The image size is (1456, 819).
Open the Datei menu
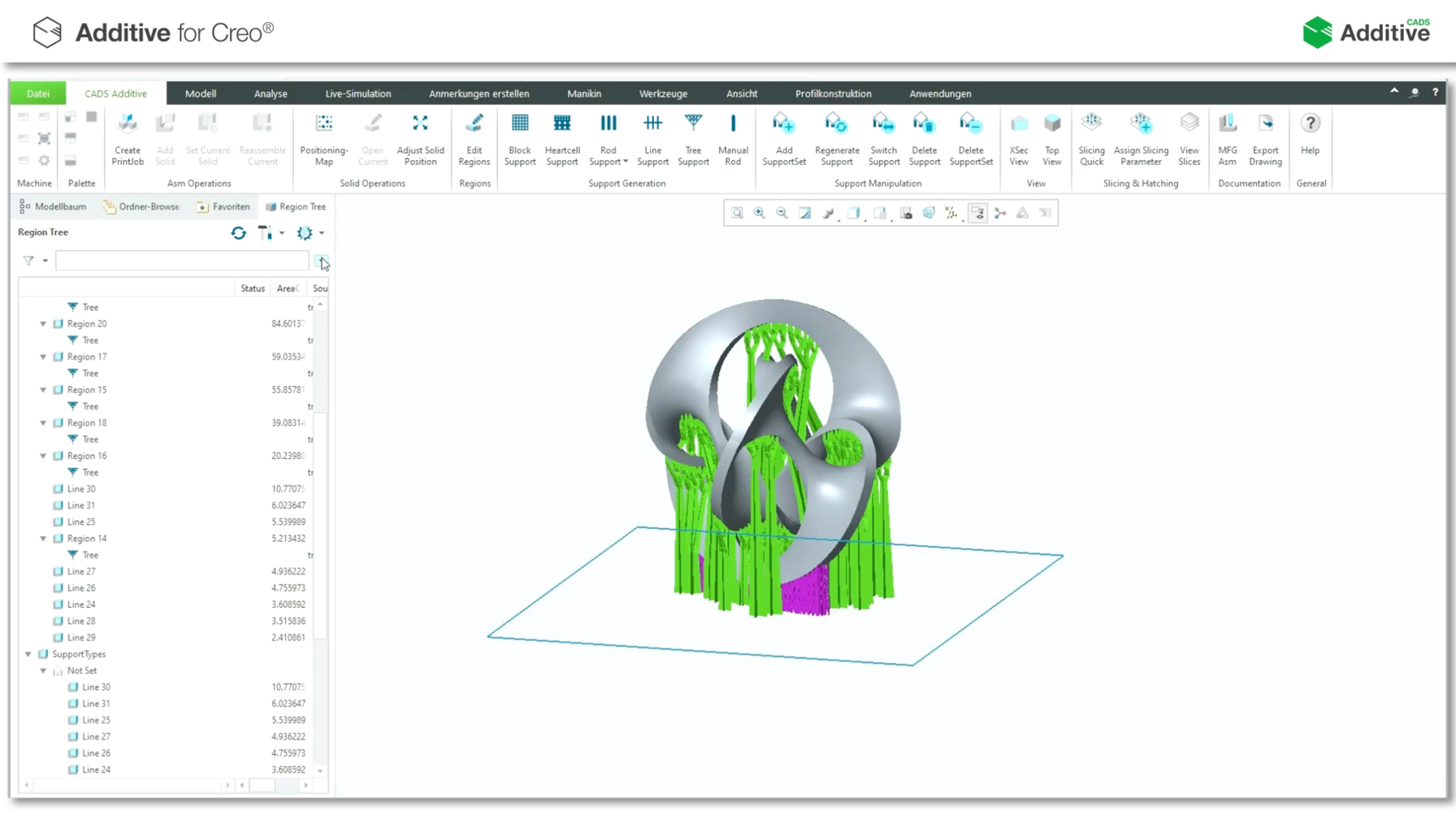(37, 93)
